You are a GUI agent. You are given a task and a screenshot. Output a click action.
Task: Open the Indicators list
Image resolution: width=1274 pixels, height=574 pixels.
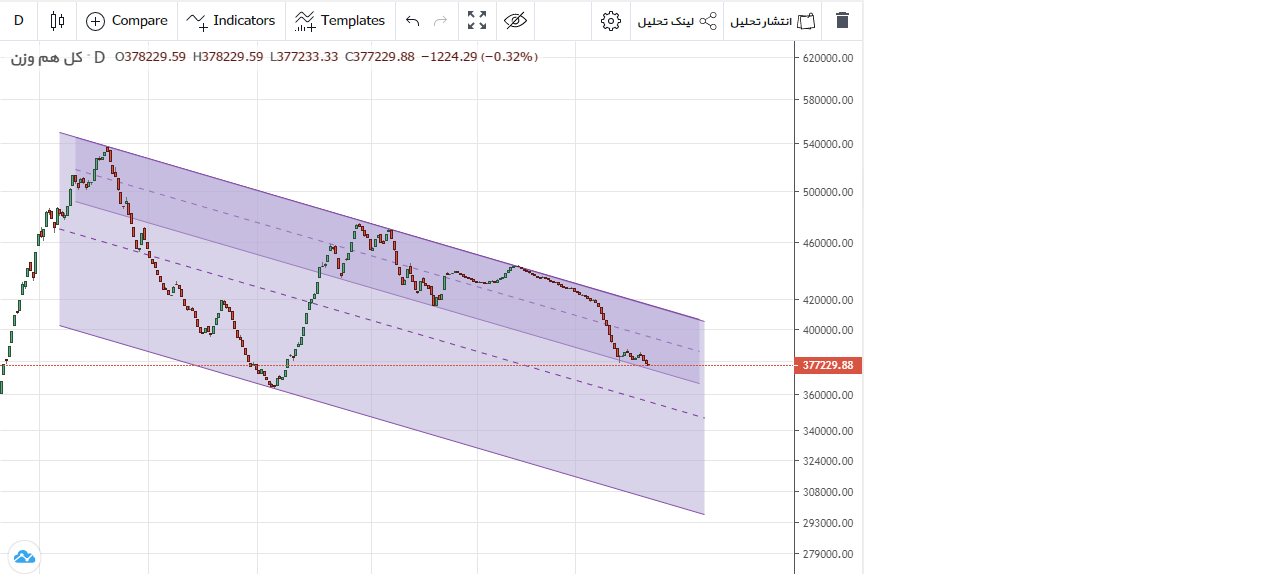coord(231,20)
